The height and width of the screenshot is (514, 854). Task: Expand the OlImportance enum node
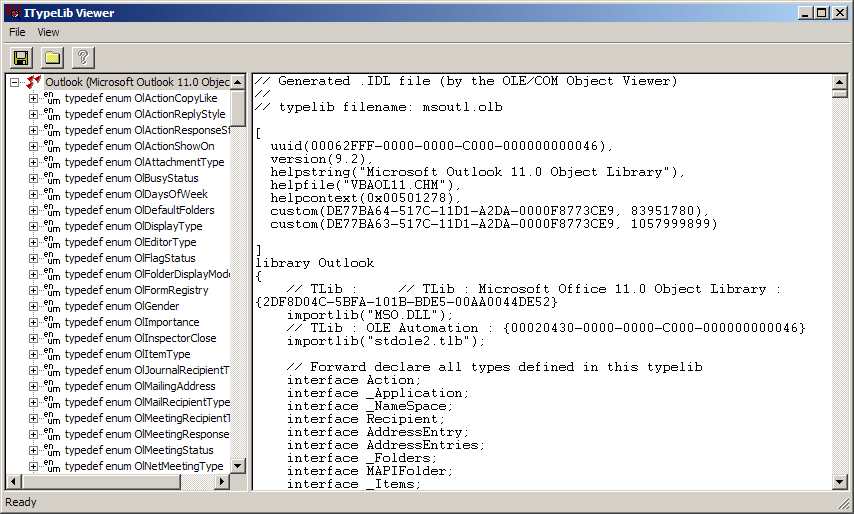click(33, 322)
